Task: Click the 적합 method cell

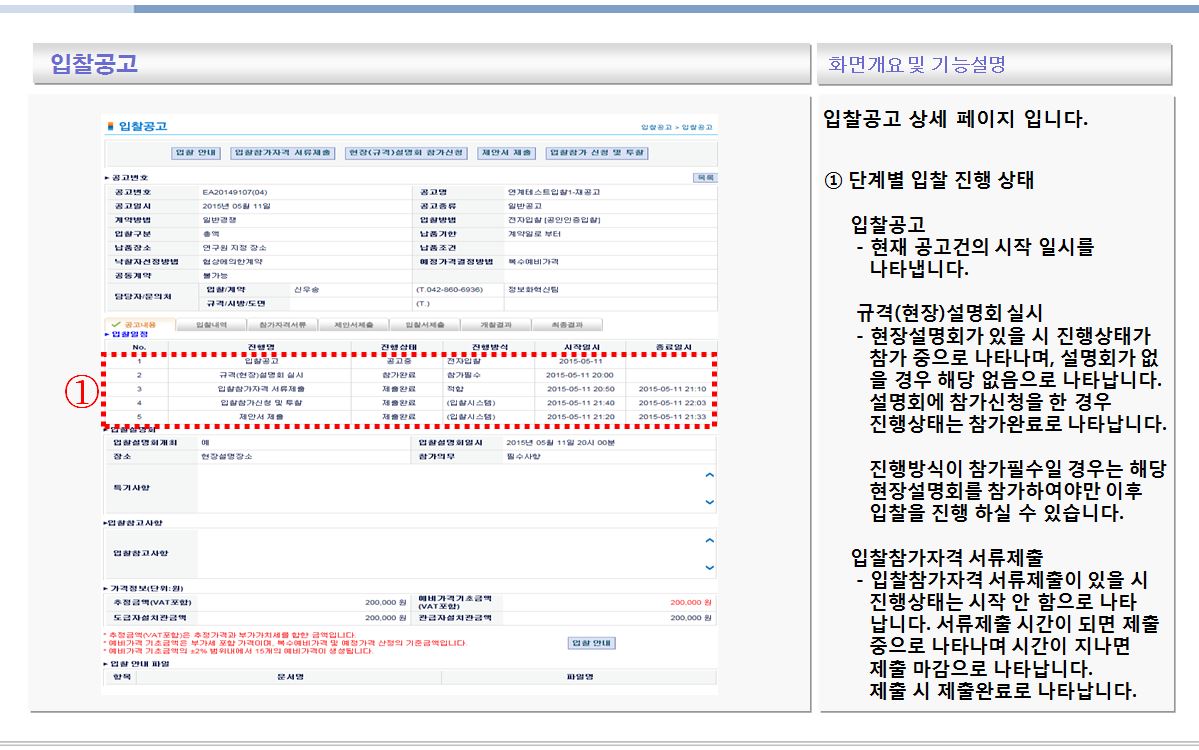Action: [x=455, y=389]
